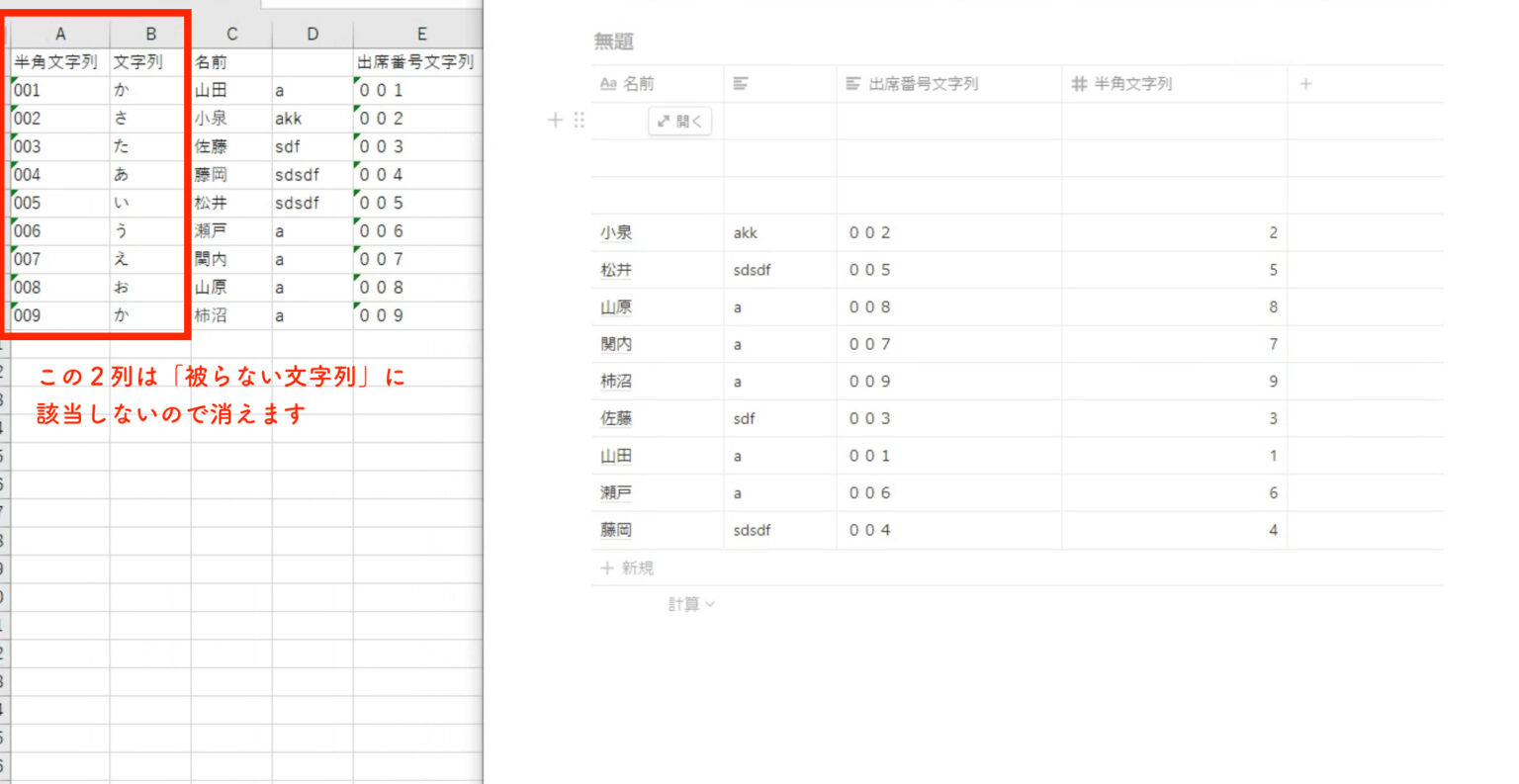Add a new row with the 新規 button
Image resolution: width=1519 pixels, height=784 pixels.
(x=628, y=568)
